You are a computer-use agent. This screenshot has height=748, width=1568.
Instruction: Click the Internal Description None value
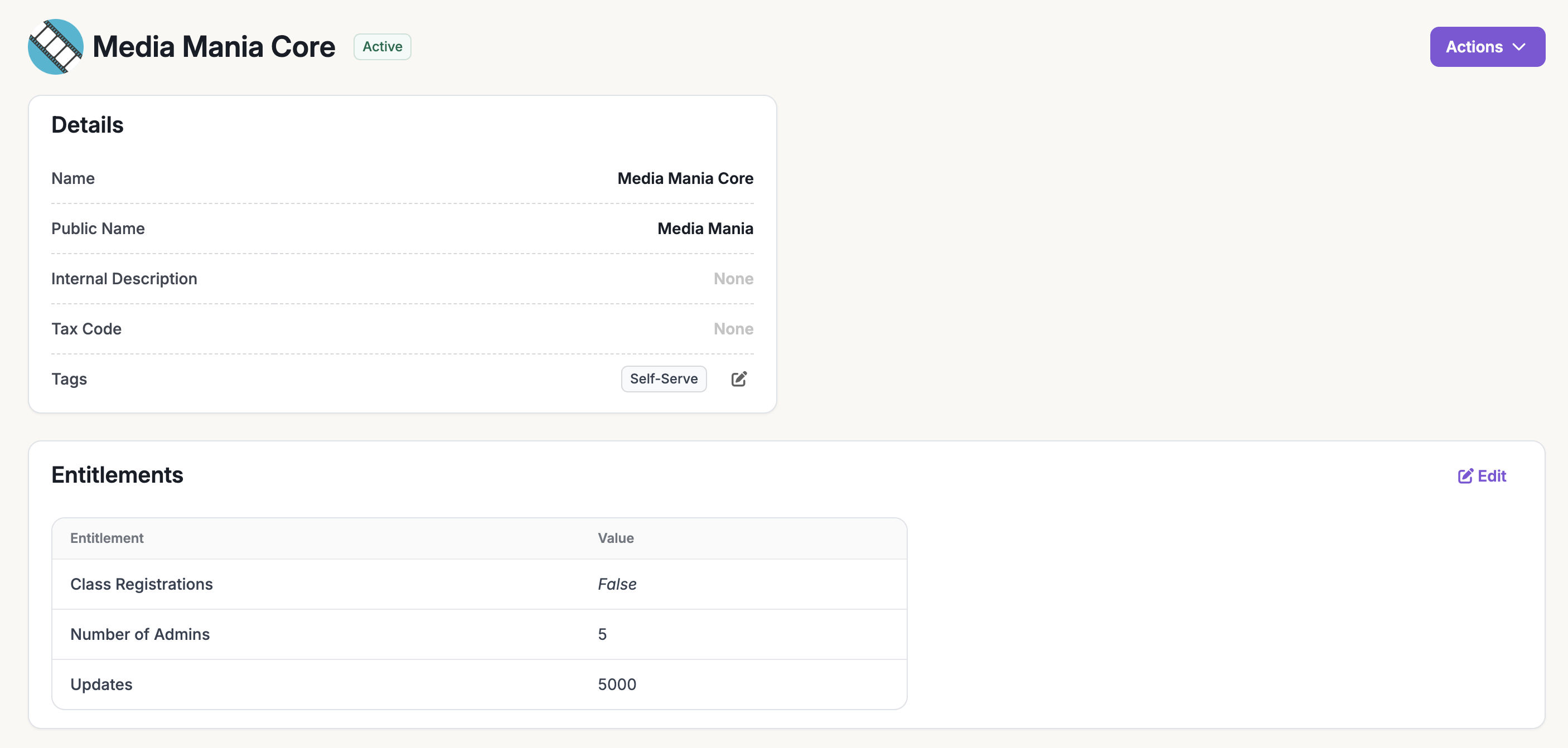pos(733,279)
